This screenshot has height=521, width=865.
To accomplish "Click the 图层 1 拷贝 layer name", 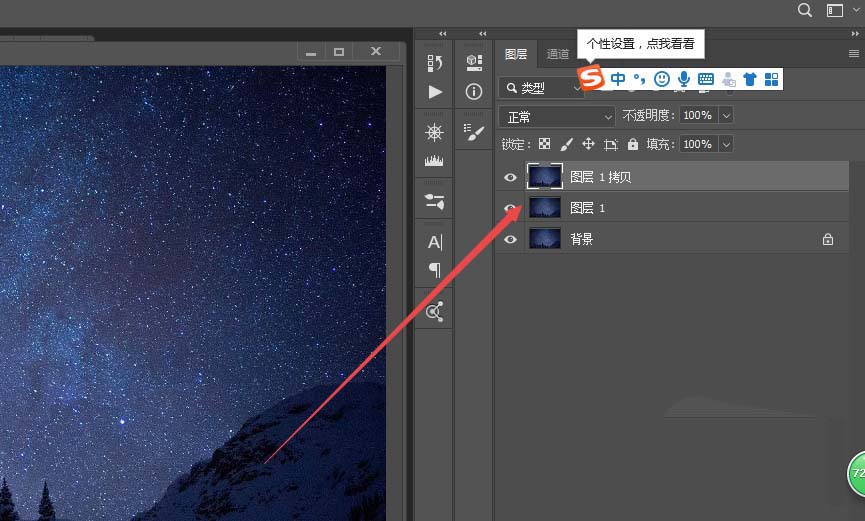I will click(x=600, y=177).
